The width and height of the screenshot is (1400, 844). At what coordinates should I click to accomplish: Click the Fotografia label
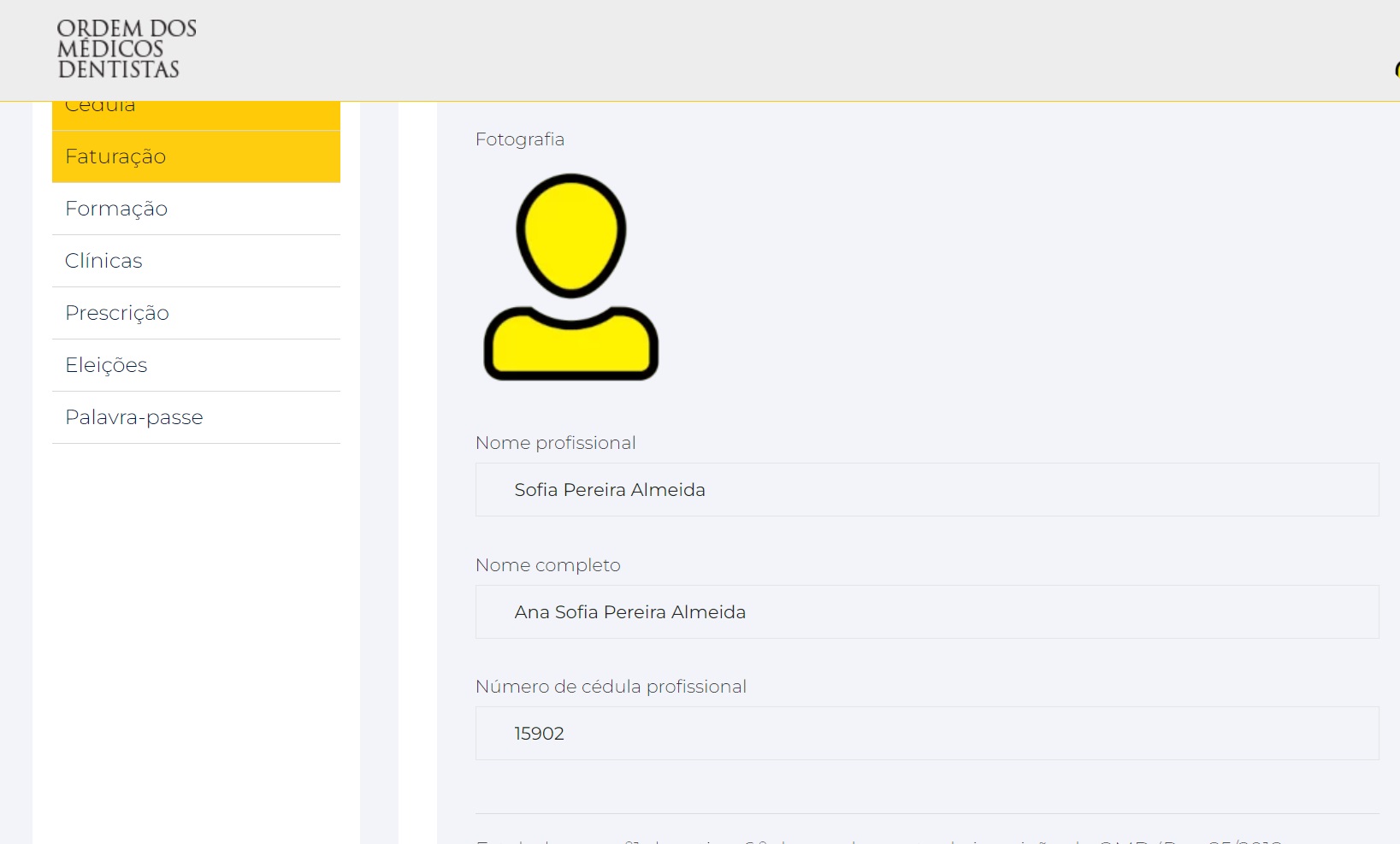point(519,139)
